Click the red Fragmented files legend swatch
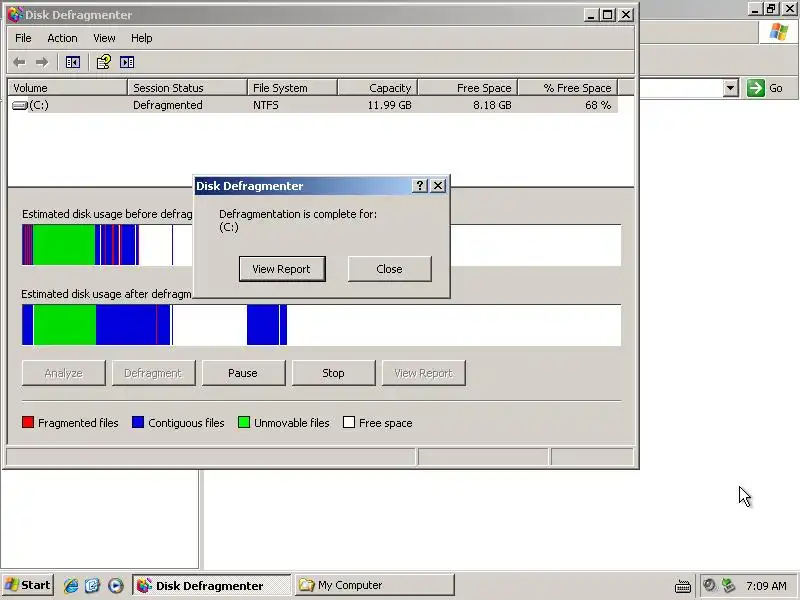800x600 pixels. (28, 422)
